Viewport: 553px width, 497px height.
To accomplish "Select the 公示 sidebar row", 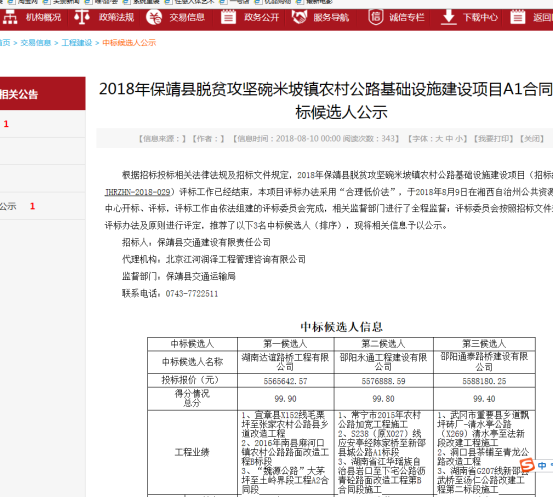I will [42, 206].
